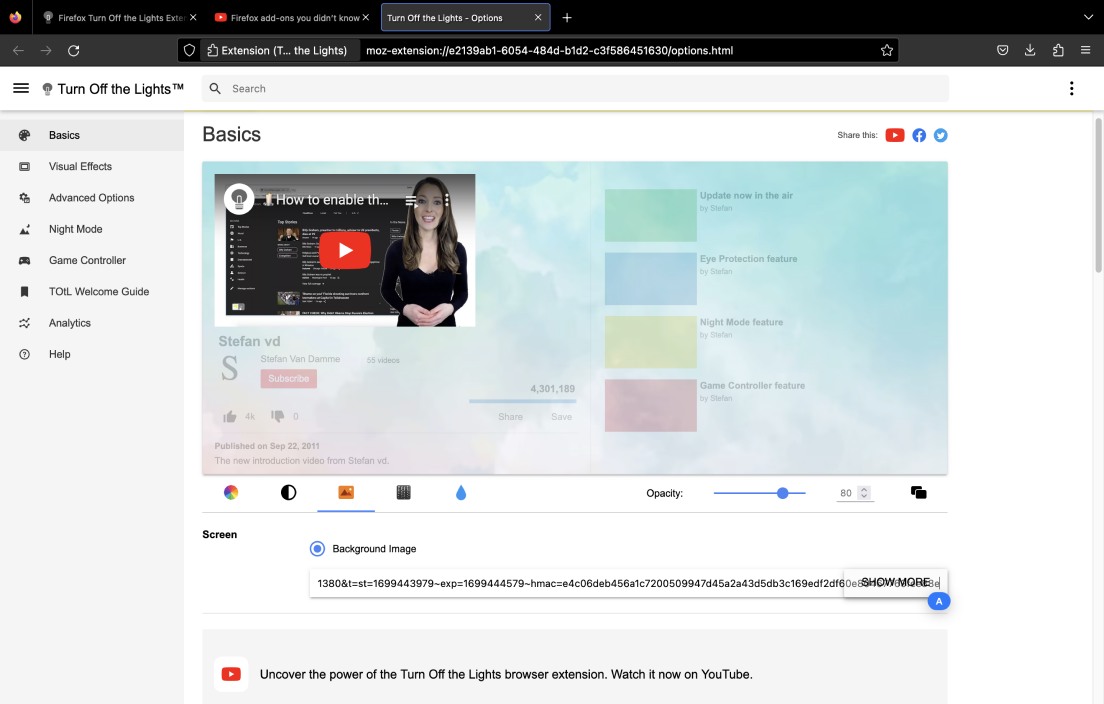
Task: Open a new browser tab
Action: pyautogui.click(x=567, y=18)
